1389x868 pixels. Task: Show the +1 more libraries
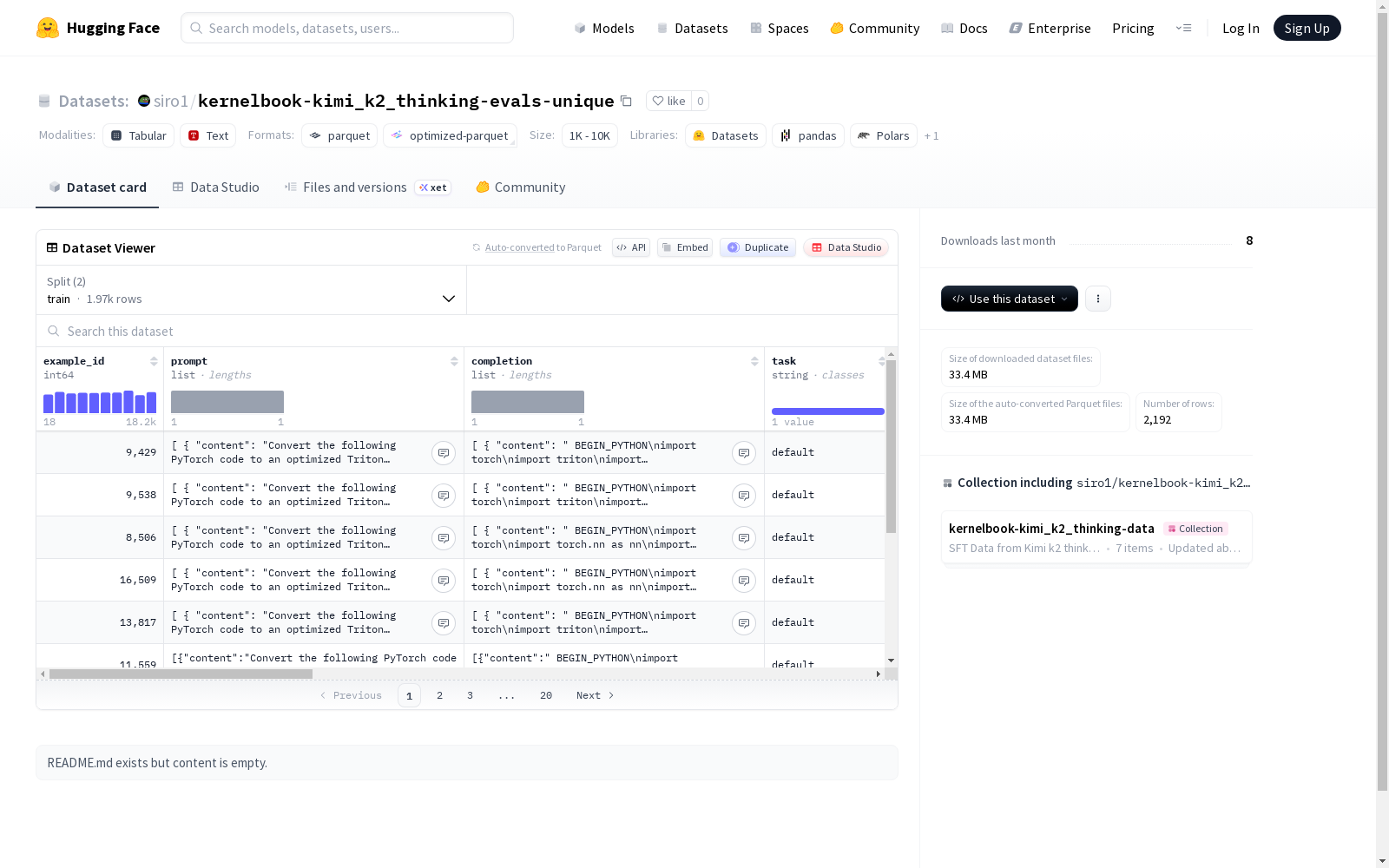coord(931,135)
